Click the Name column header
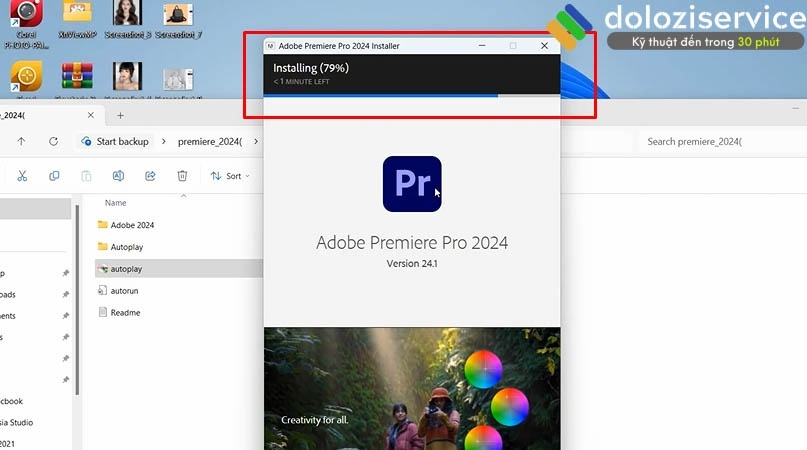Screen dimensions: 807x450 click(116, 203)
